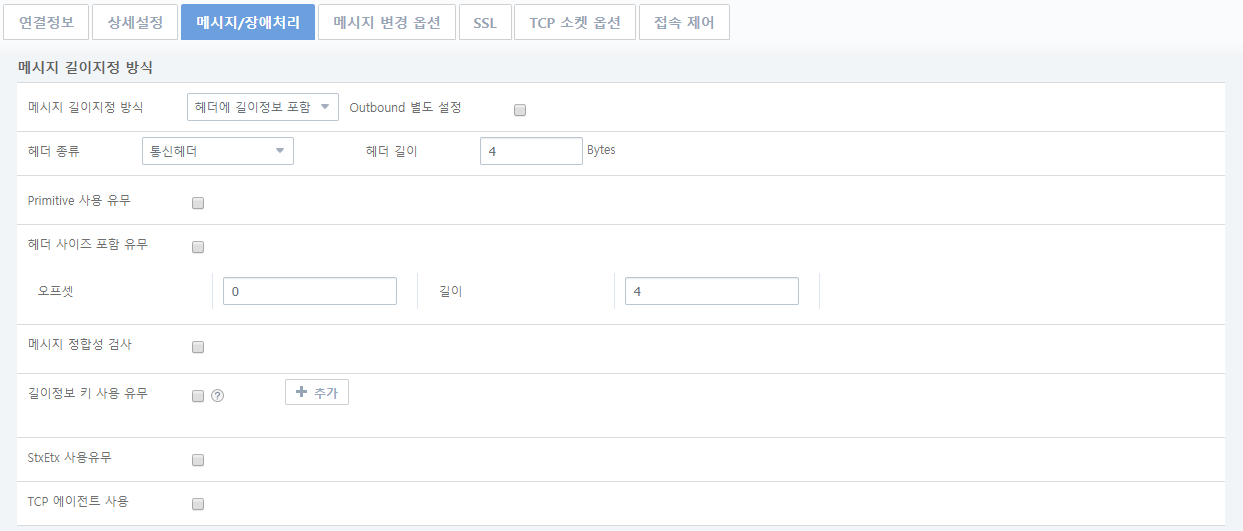Check 헤더 사이즈 포함 유무 box
This screenshot has height=531, width=1243.
198,247
